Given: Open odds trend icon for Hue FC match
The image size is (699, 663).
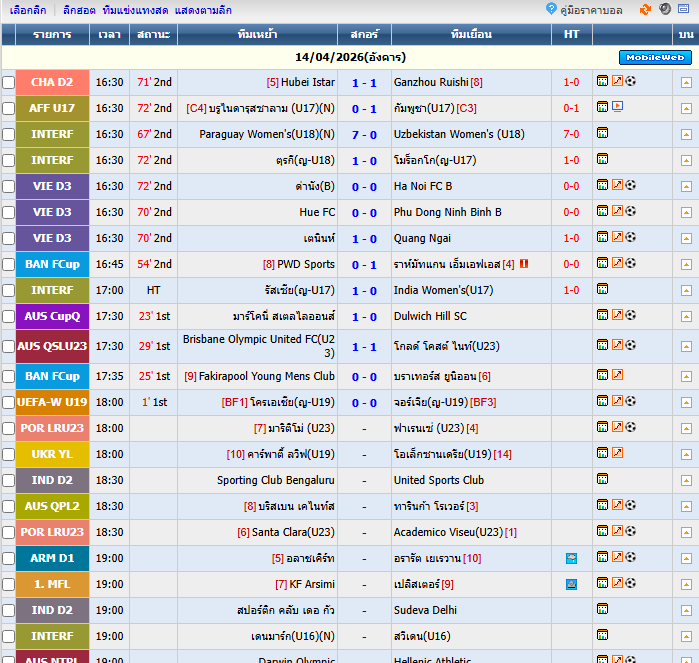Looking at the screenshot, I should tap(617, 212).
